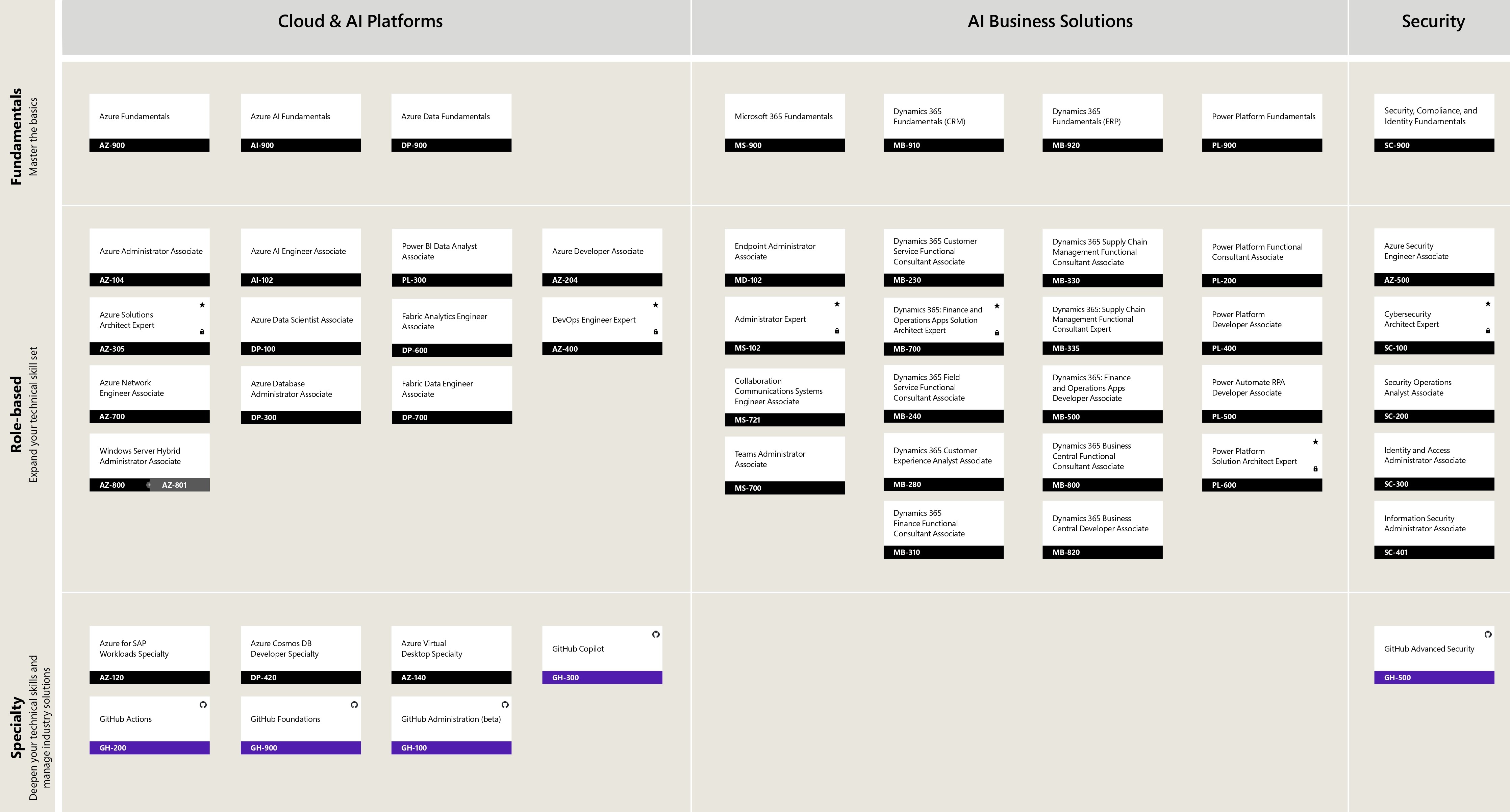Click the AZ-801 exam code label
Viewport: 1510px width, 812px height.
click(x=175, y=485)
